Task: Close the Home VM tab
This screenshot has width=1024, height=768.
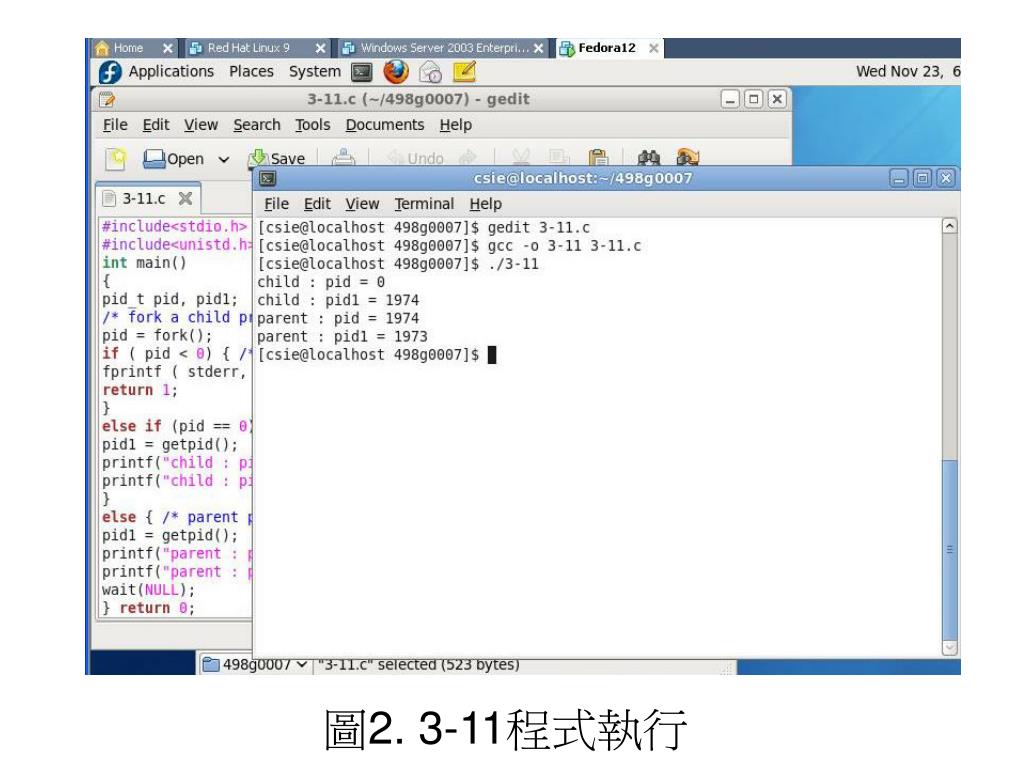Action: (x=168, y=48)
